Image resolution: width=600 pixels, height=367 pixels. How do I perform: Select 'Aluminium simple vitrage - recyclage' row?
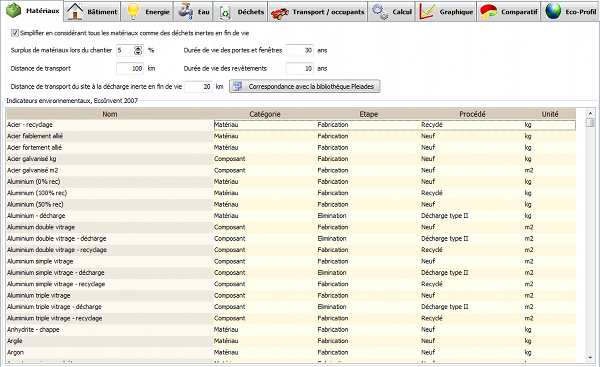(x=291, y=284)
